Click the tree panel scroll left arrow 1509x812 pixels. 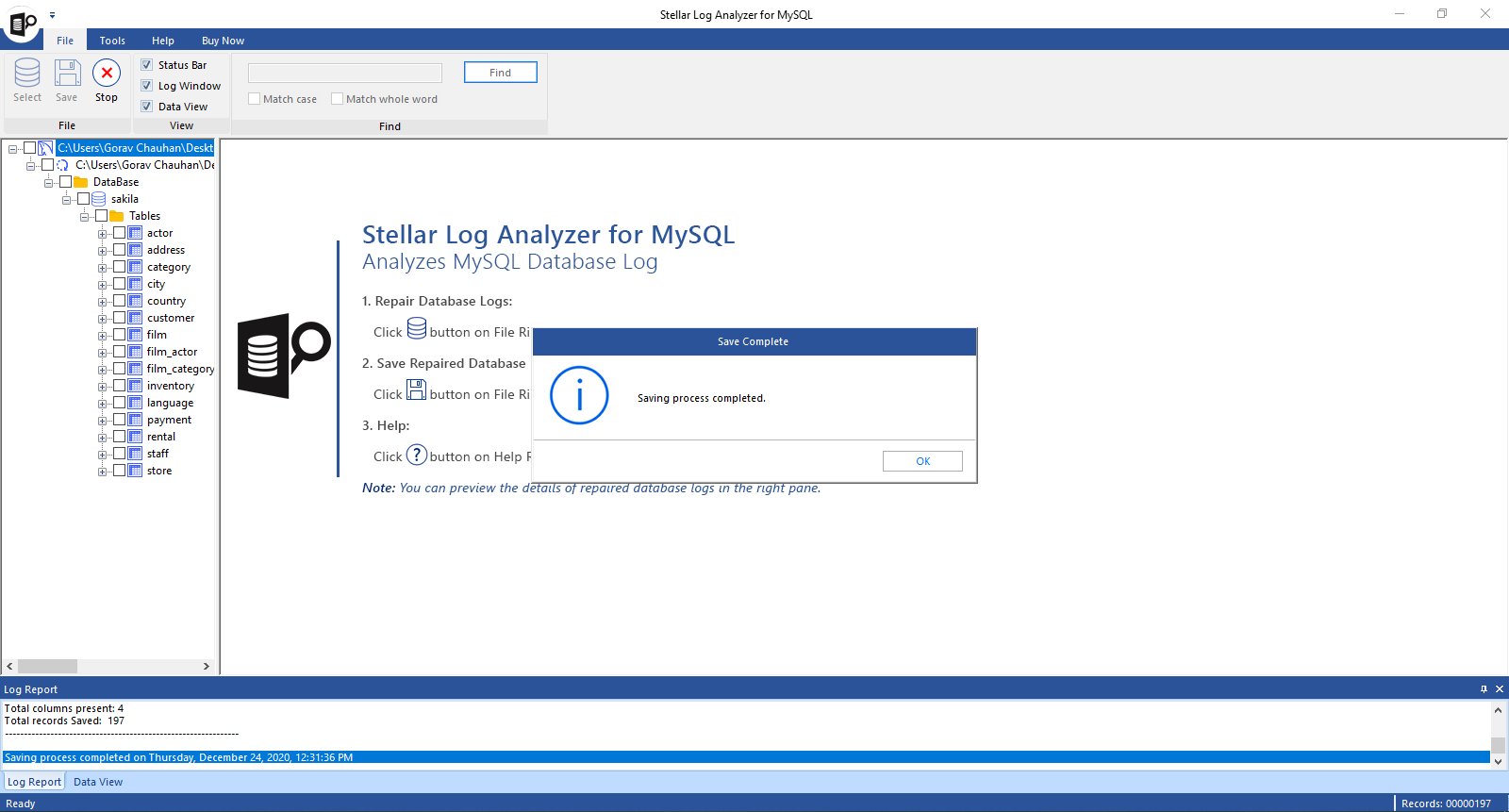click(x=9, y=666)
